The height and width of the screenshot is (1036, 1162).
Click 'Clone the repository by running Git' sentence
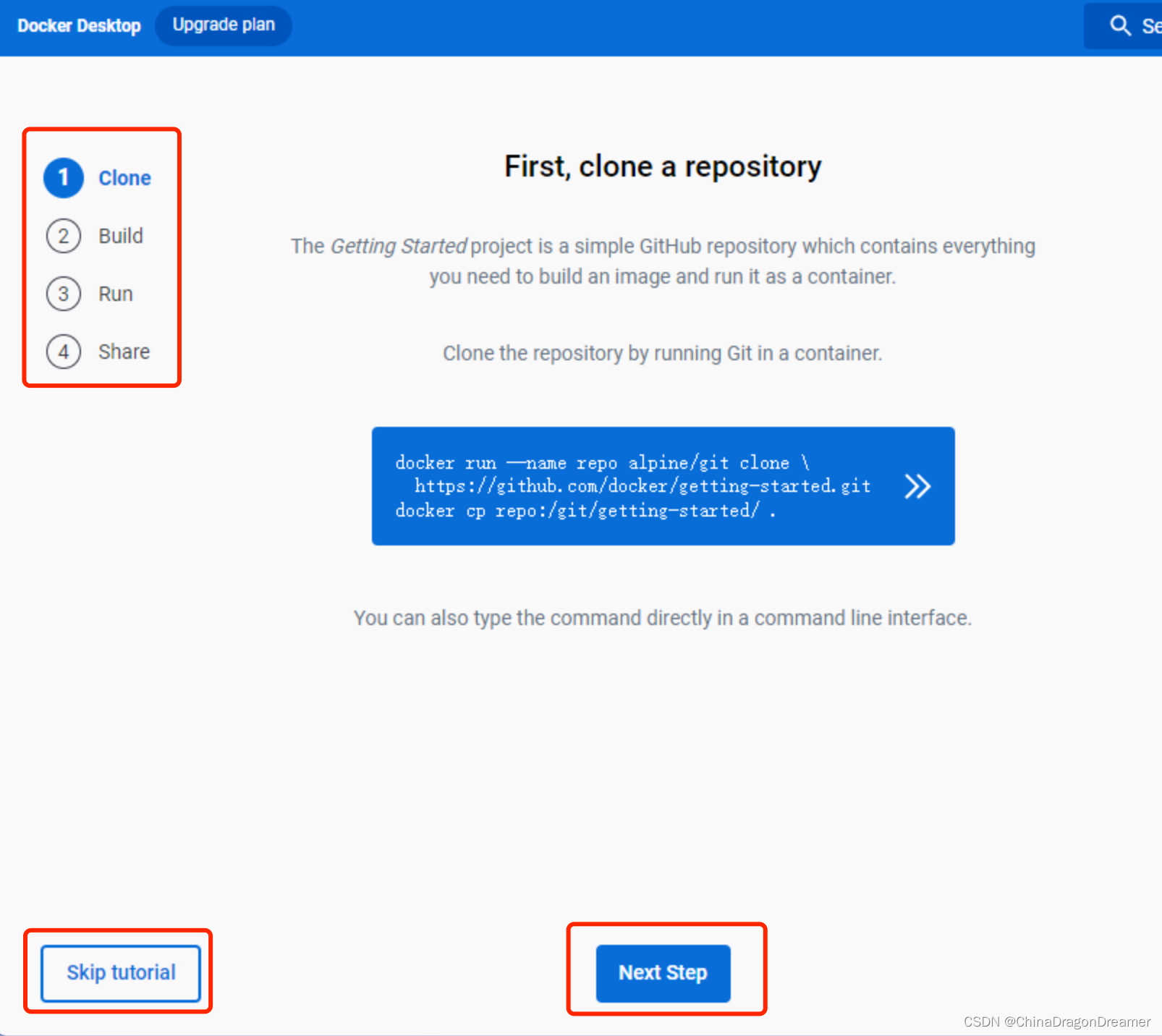(x=663, y=353)
